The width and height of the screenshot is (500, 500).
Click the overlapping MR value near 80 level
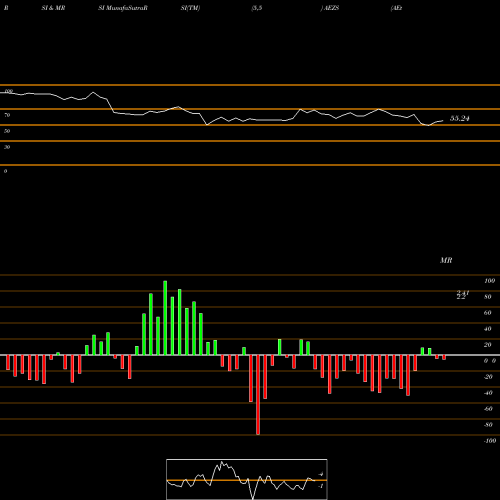[463, 295]
